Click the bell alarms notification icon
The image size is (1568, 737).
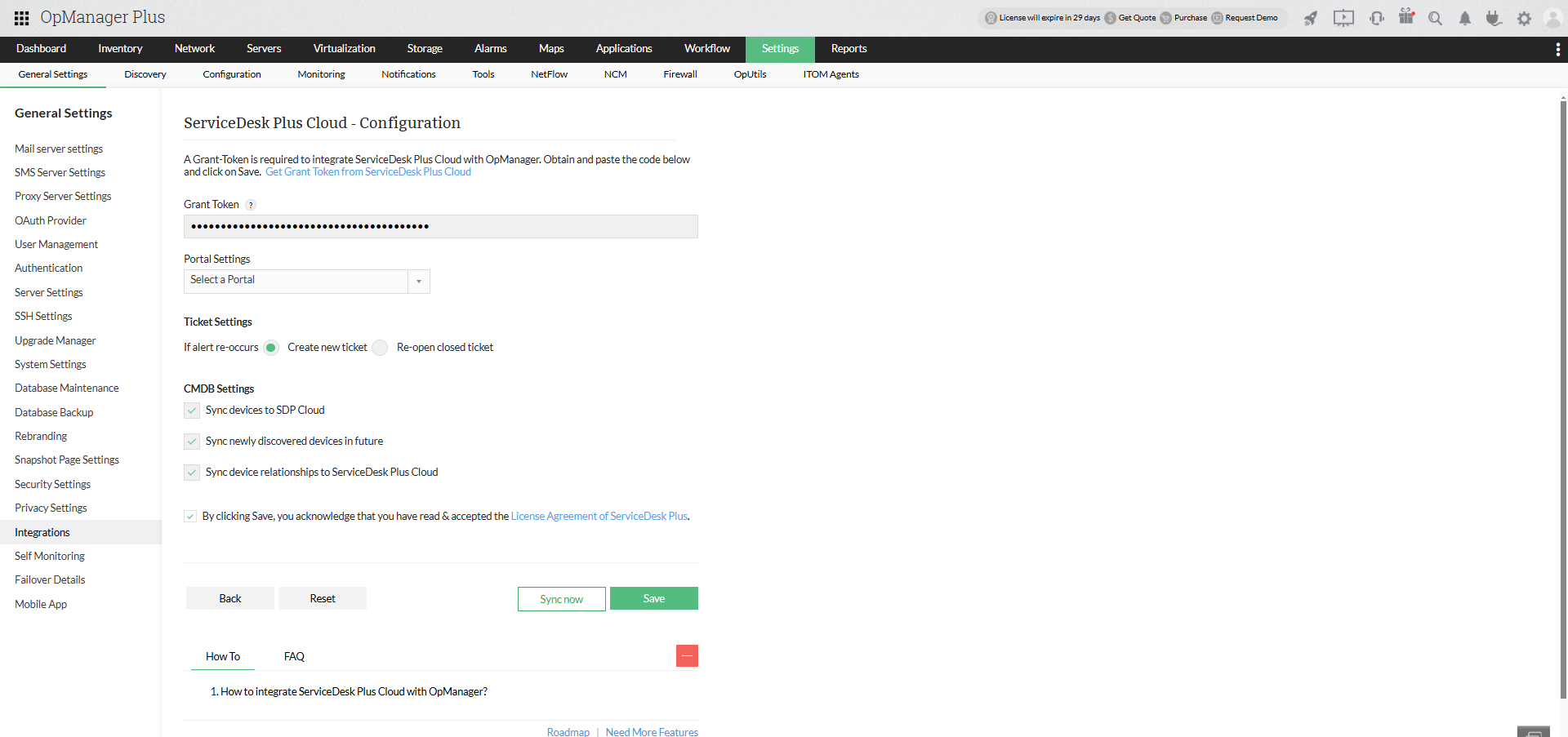click(x=1465, y=19)
